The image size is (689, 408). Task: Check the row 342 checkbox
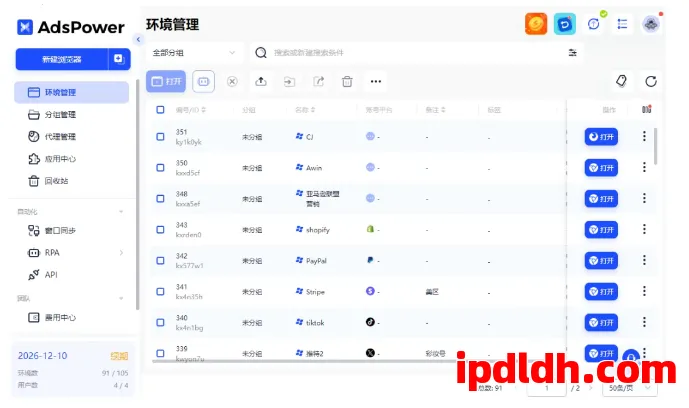click(160, 260)
